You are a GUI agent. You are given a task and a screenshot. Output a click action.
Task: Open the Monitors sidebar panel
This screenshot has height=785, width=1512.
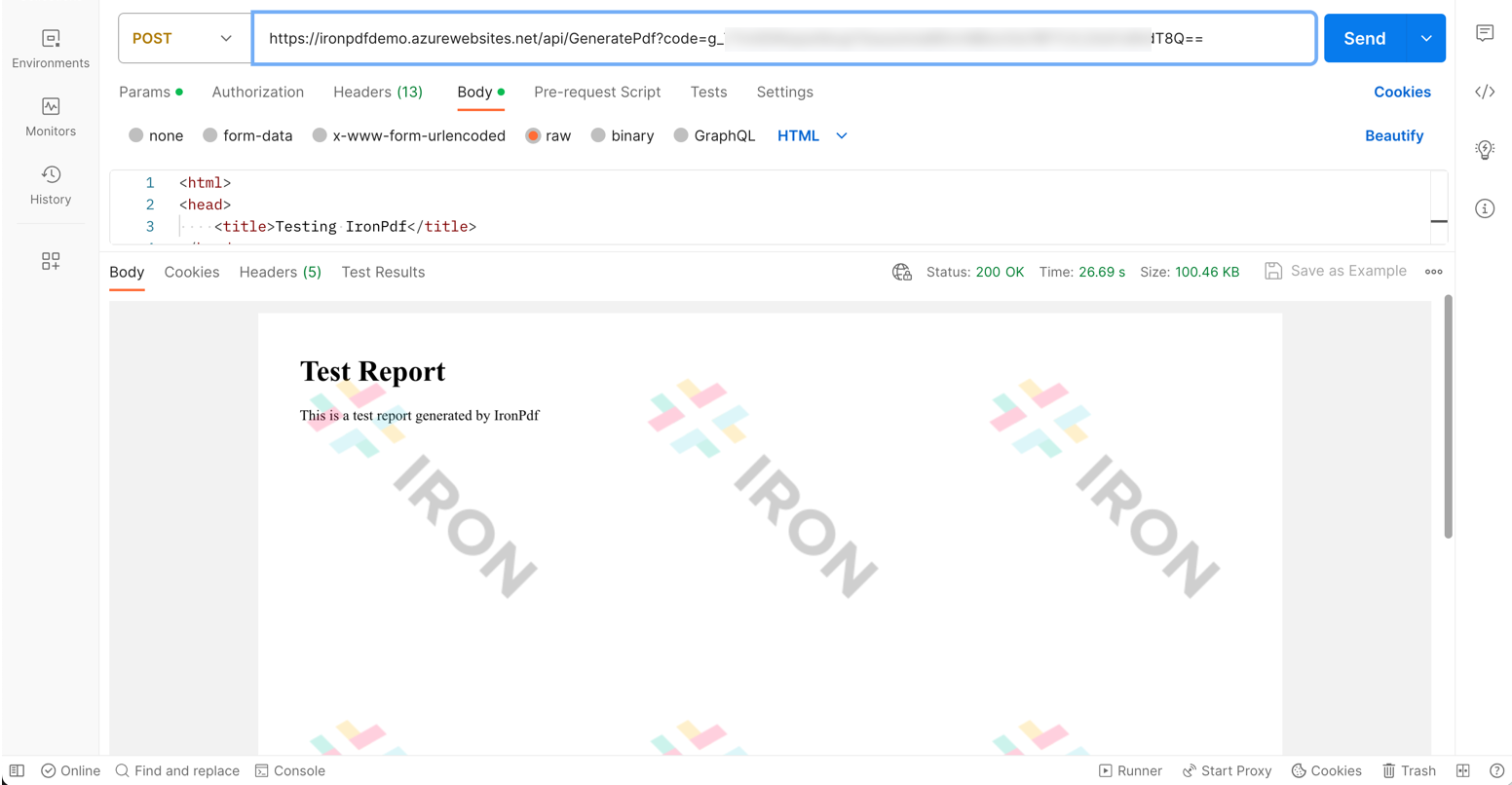tap(51, 117)
